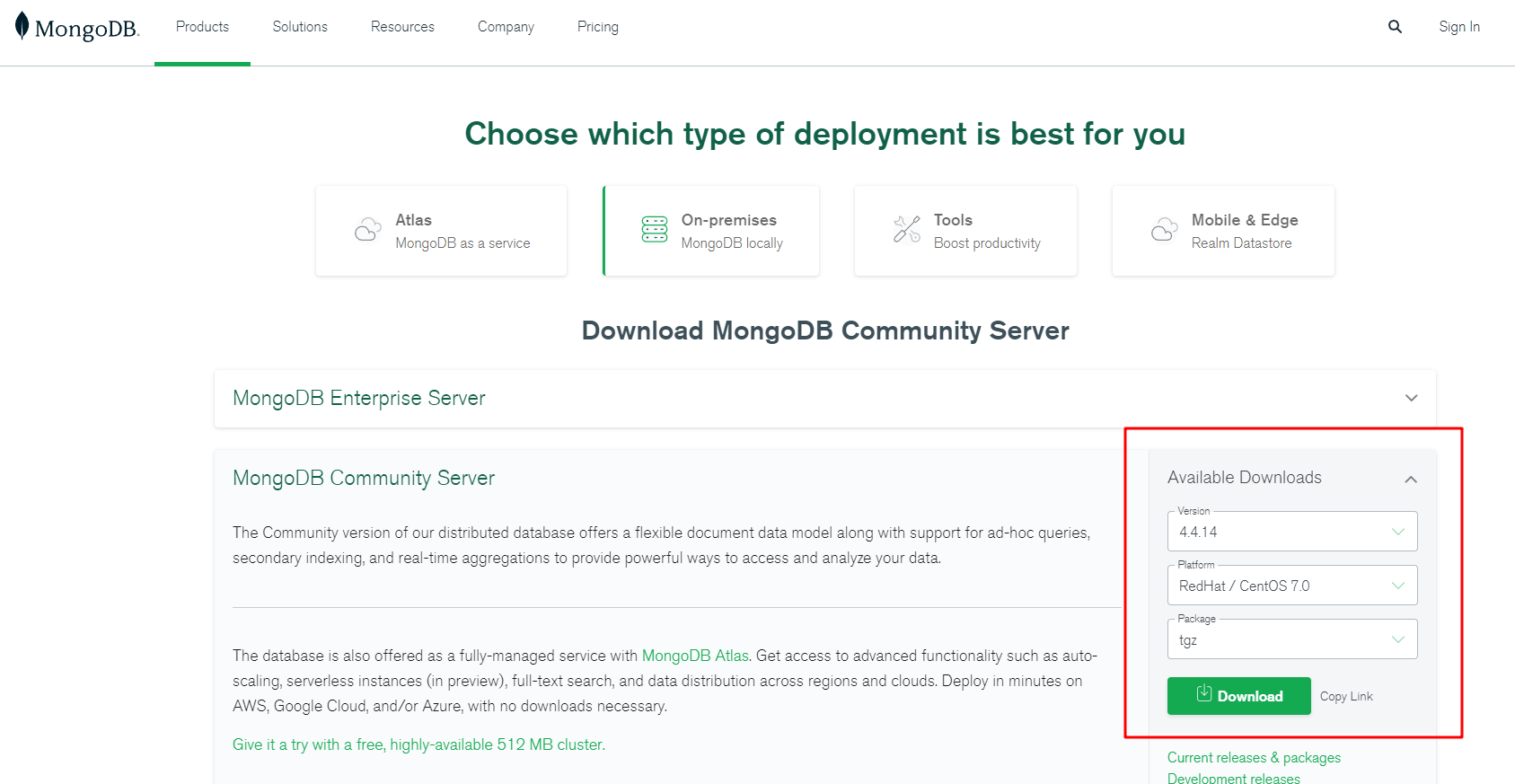
Task: Open the Package tgz dropdown
Action: pyautogui.click(x=1291, y=639)
